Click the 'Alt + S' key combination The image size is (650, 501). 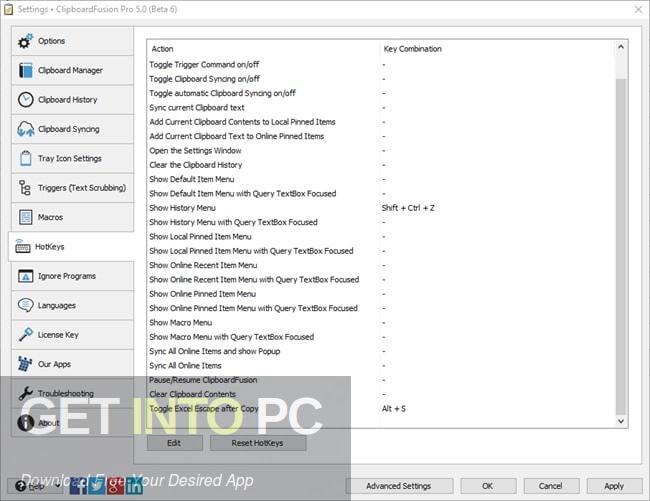[394, 409]
